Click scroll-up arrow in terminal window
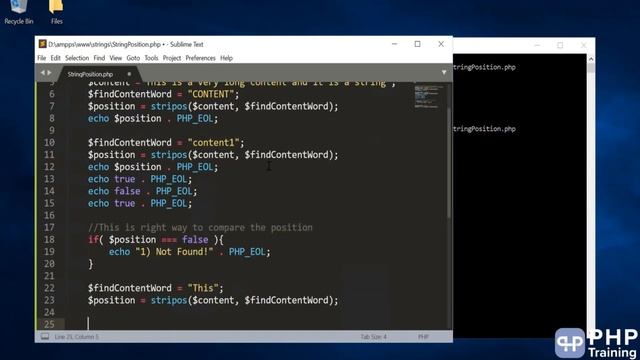This screenshot has height=360, width=640. 591,59
